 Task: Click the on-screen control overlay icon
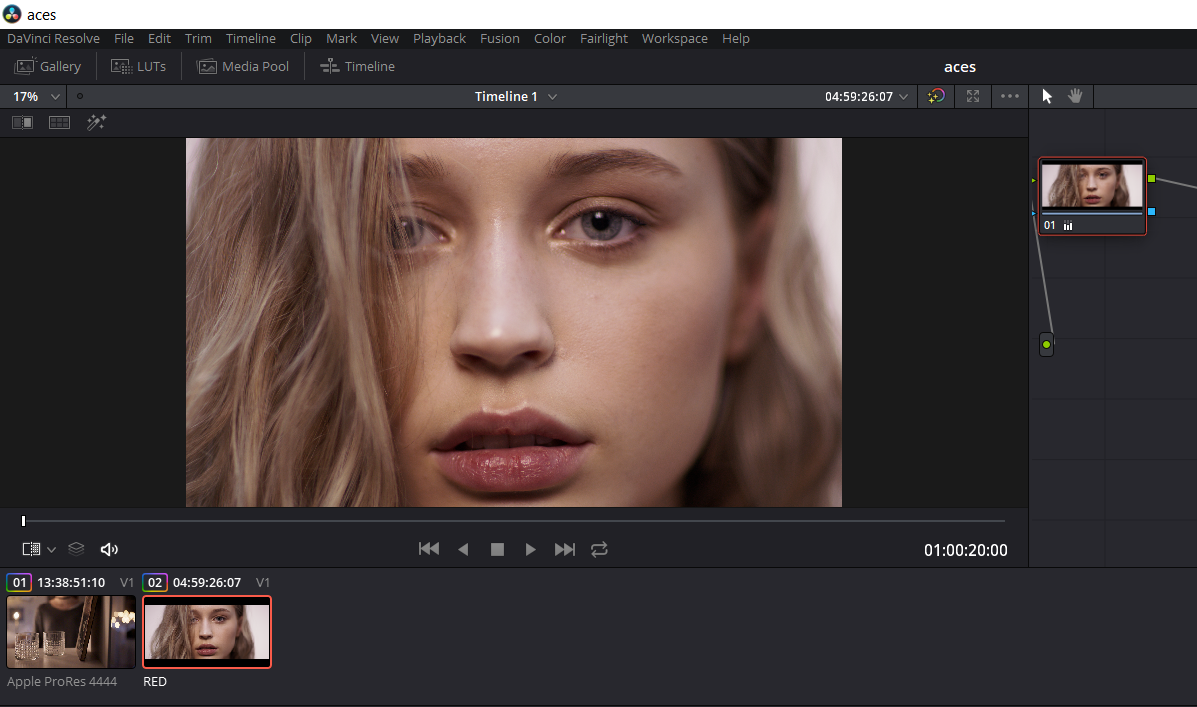click(31, 549)
